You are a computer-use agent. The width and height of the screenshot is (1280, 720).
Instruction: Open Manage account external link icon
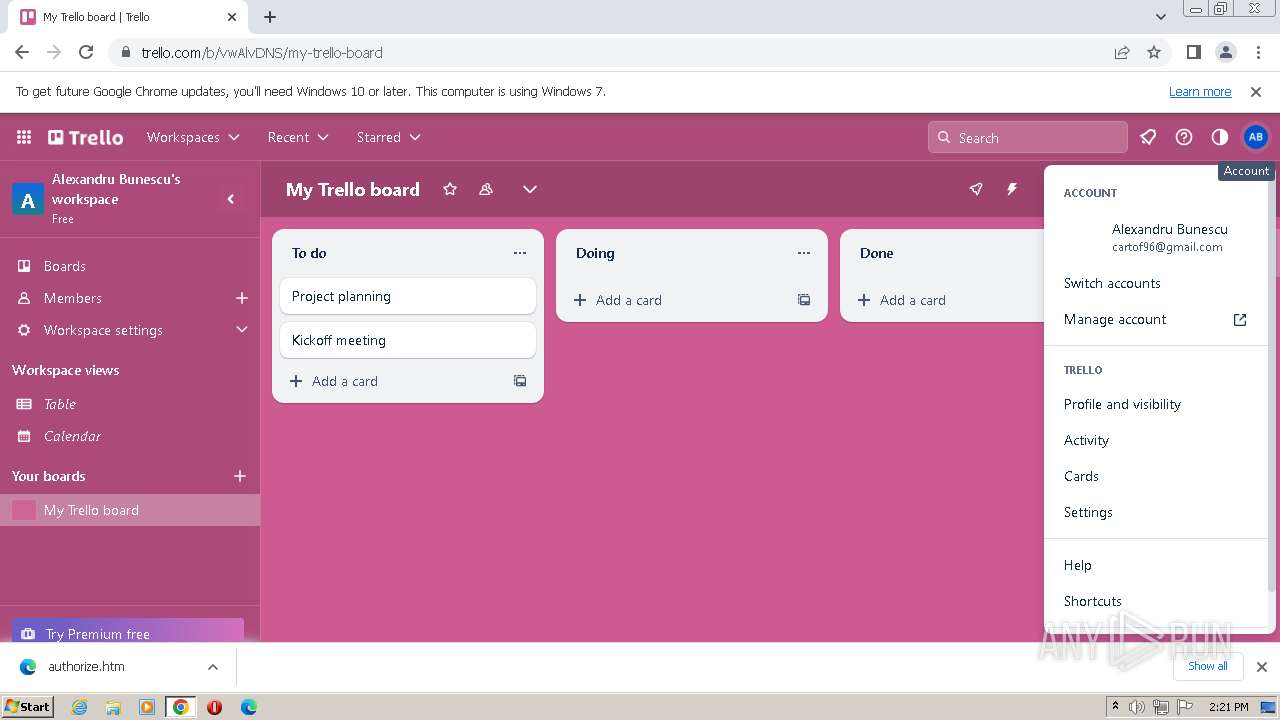[1240, 320]
